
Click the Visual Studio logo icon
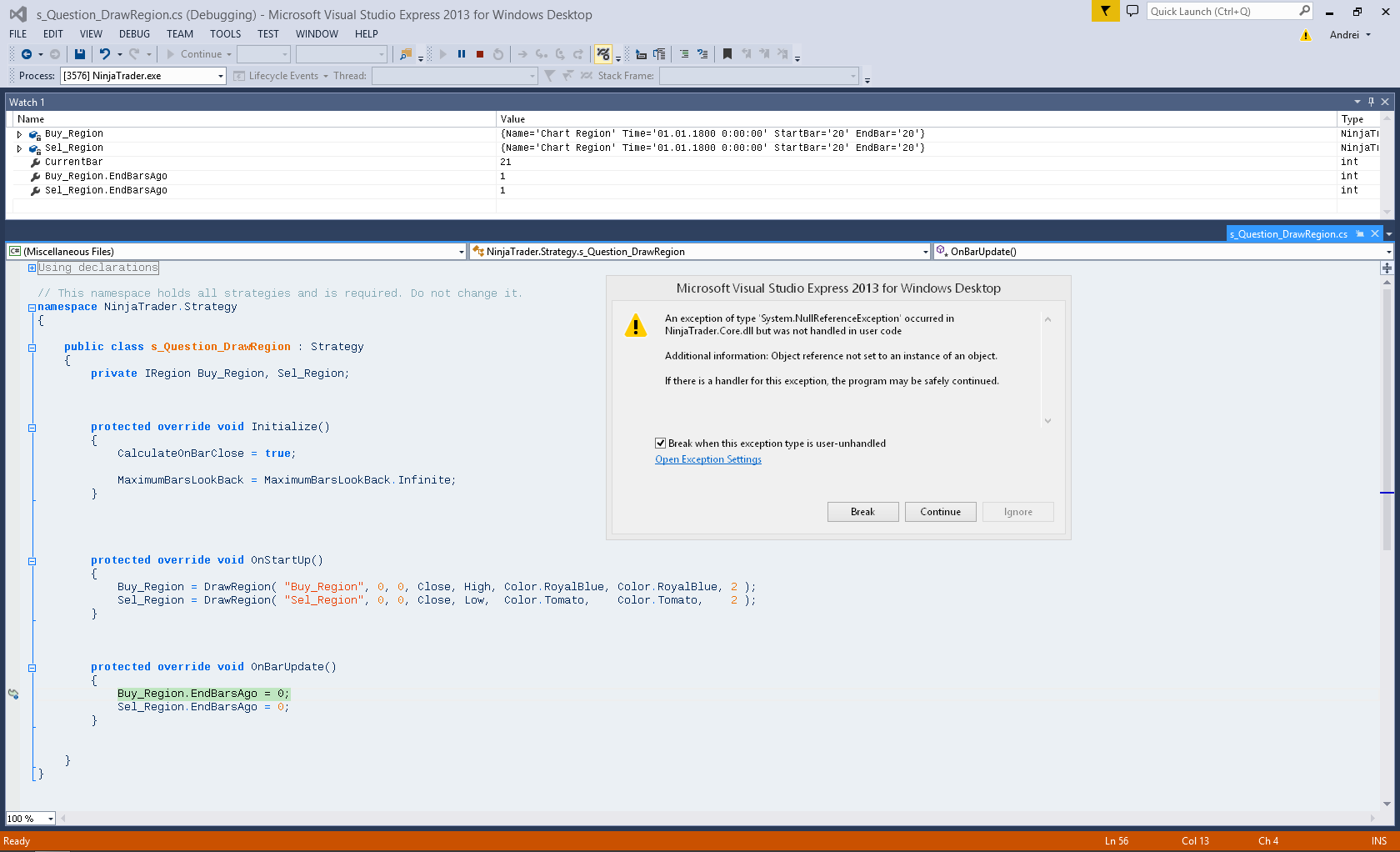[x=17, y=14]
